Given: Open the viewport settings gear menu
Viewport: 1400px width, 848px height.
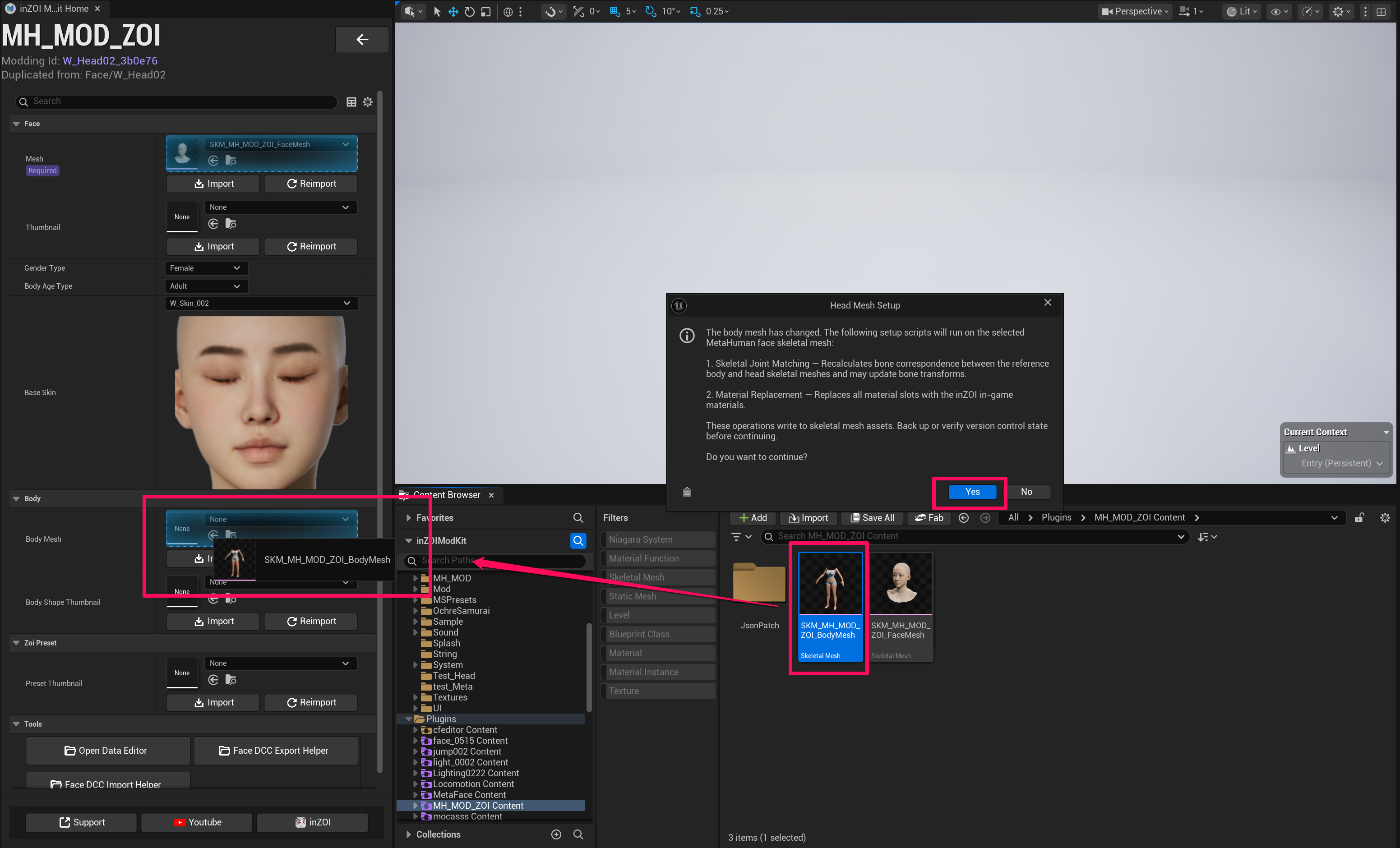Looking at the screenshot, I should [x=1341, y=11].
